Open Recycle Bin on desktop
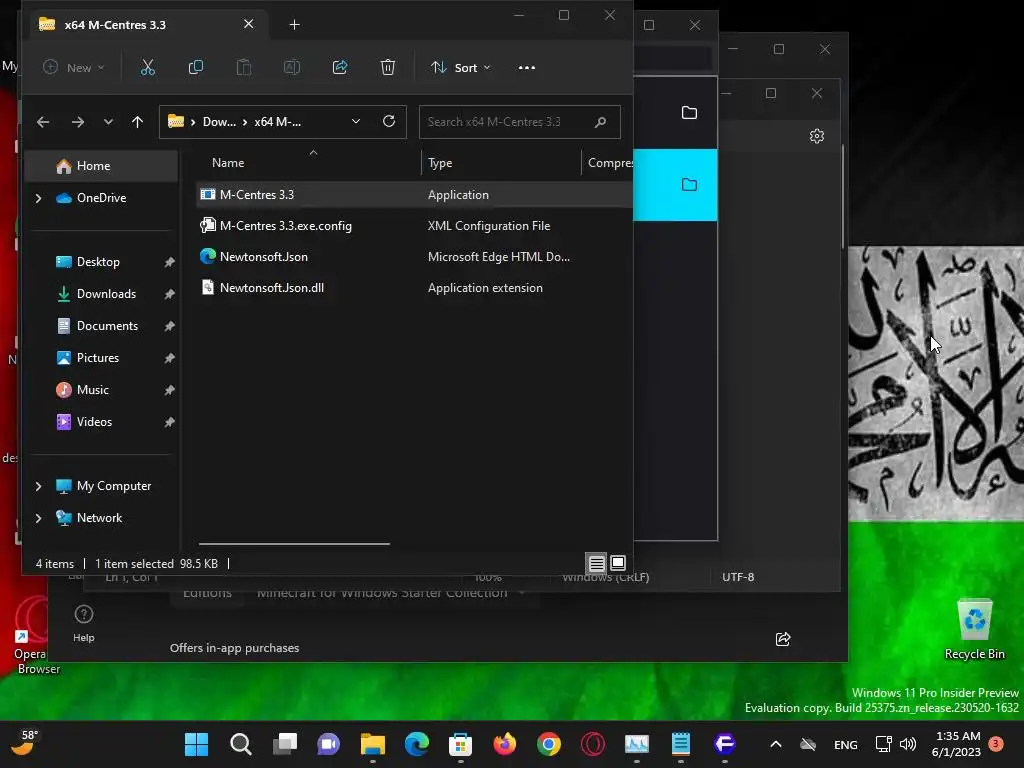Screen dimensions: 1024x768 click(974, 628)
